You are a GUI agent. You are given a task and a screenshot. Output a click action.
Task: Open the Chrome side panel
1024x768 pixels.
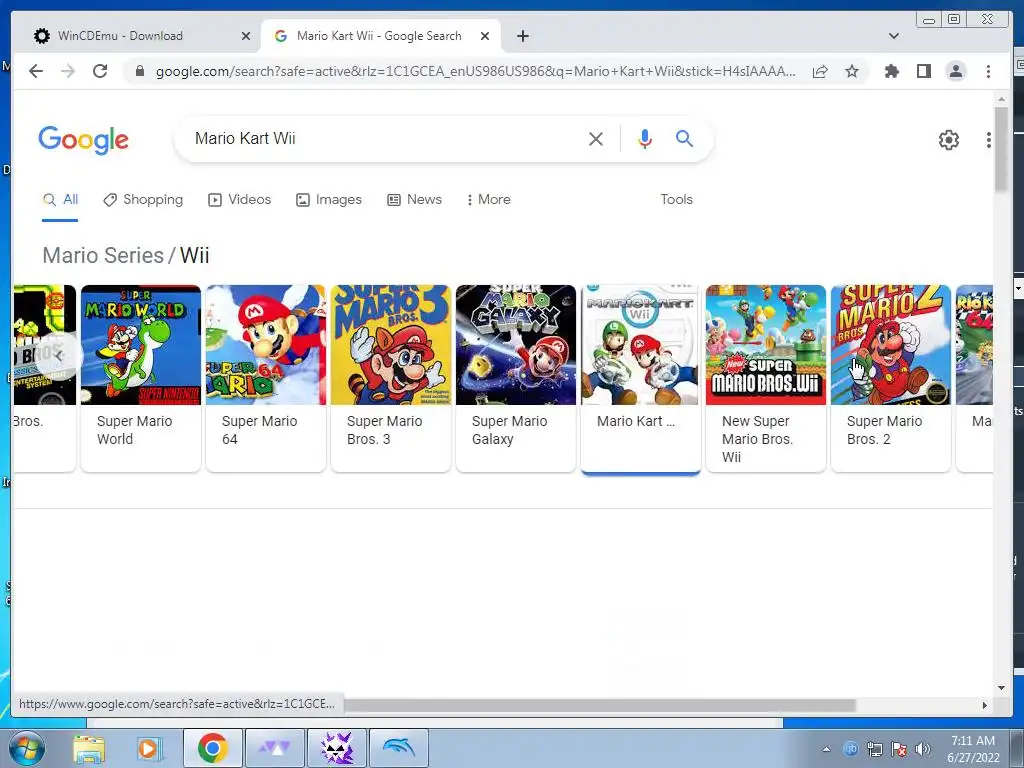[923, 71]
